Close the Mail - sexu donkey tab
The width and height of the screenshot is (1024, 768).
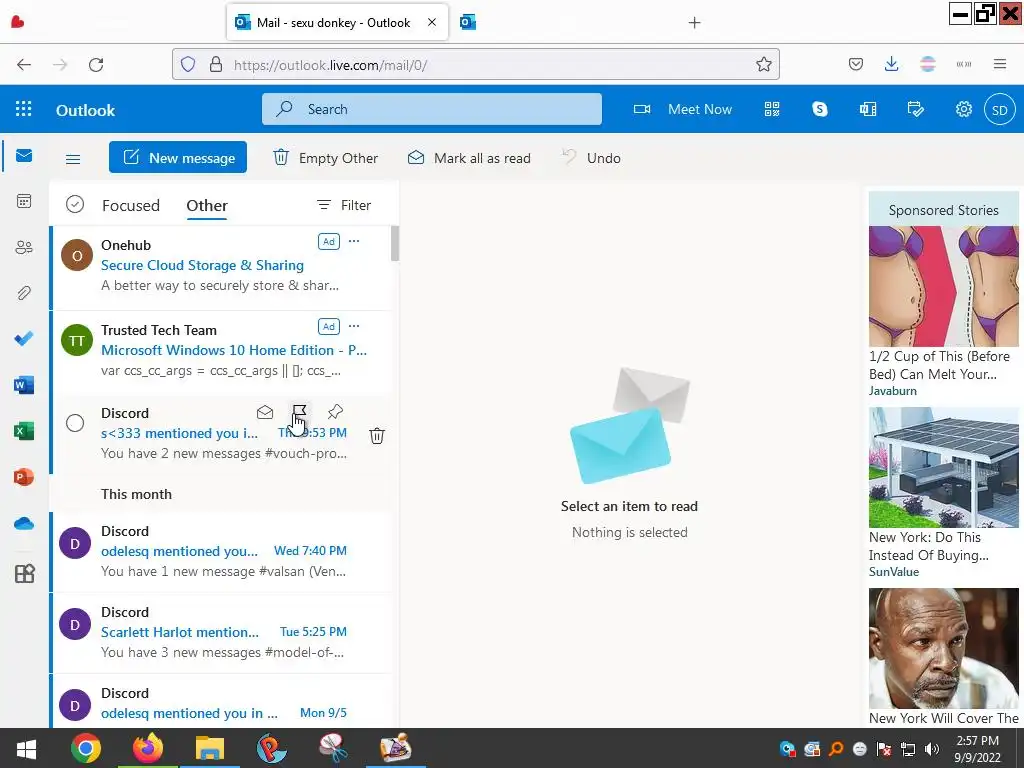(x=432, y=22)
